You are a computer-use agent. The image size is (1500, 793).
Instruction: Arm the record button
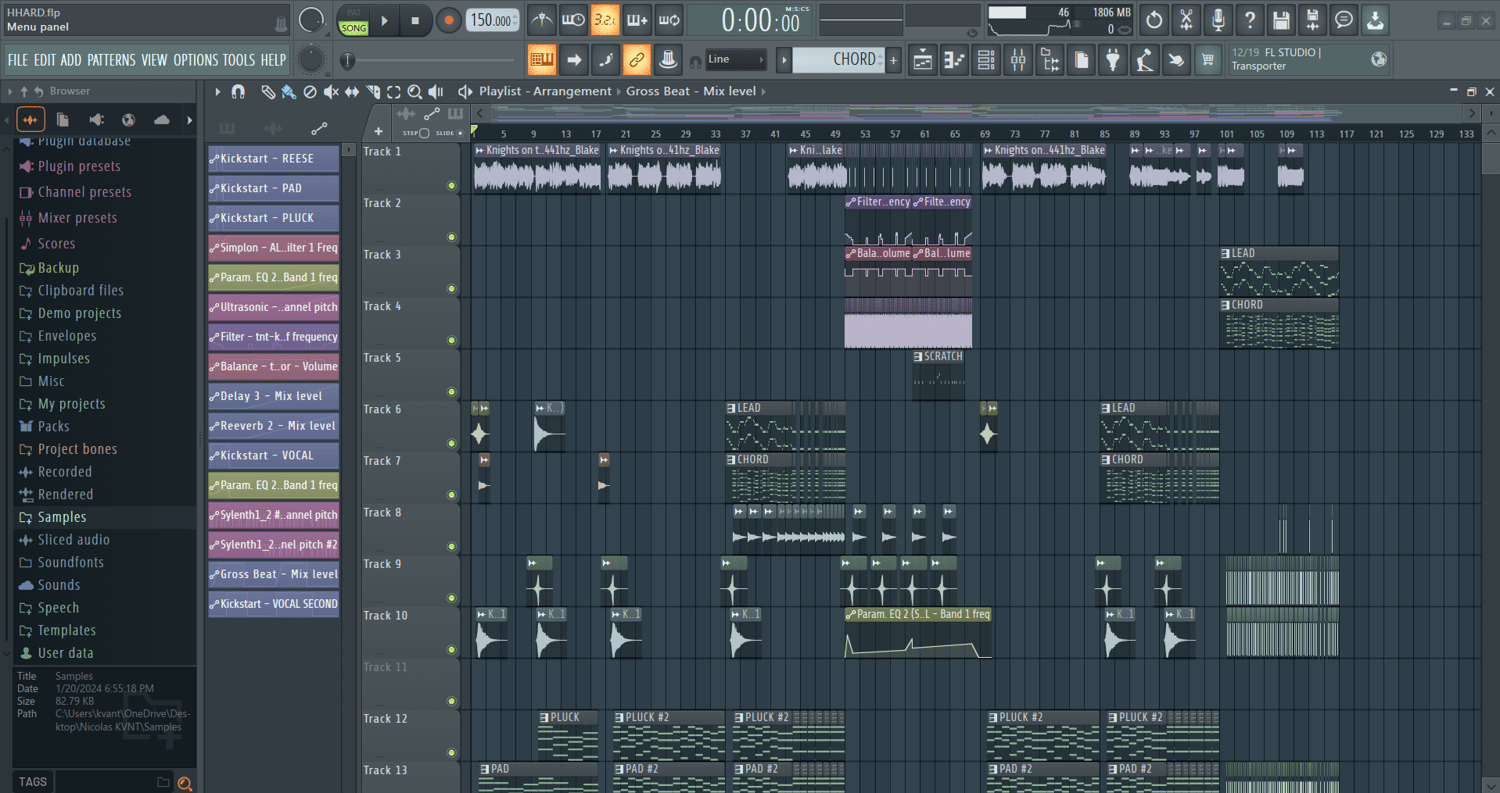pos(449,20)
